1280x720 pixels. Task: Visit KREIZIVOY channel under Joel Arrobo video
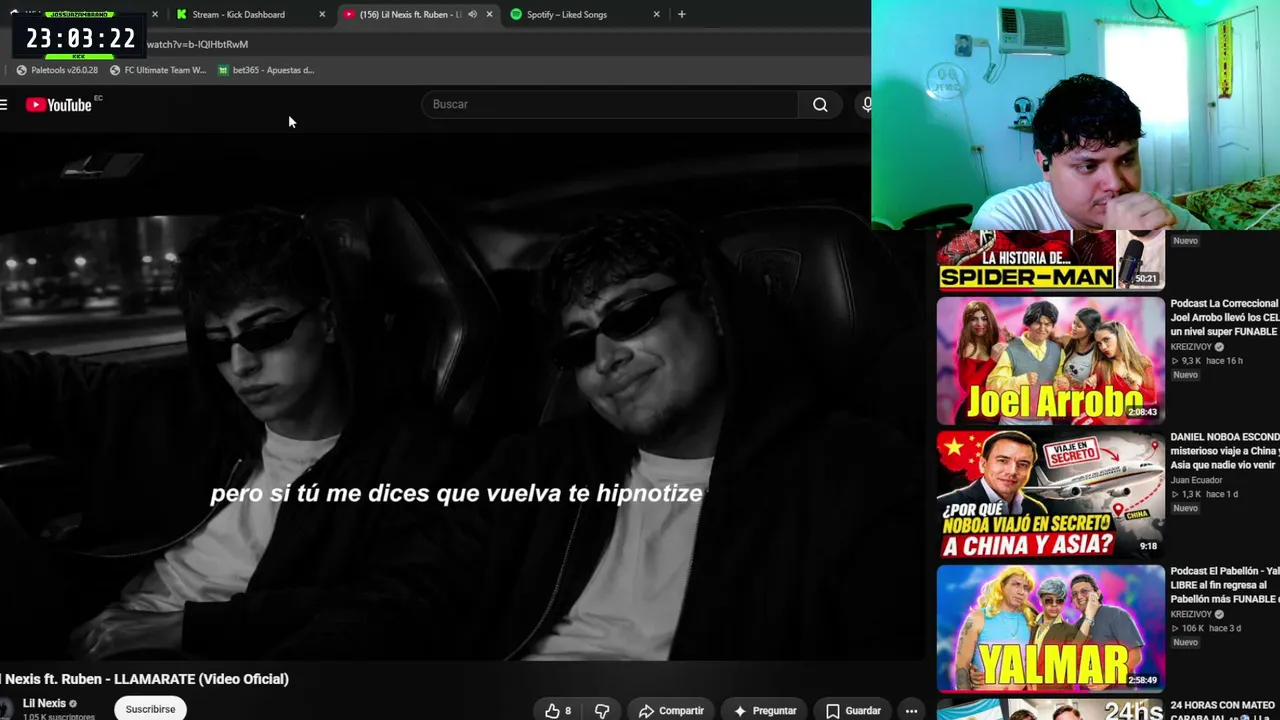(1191, 347)
